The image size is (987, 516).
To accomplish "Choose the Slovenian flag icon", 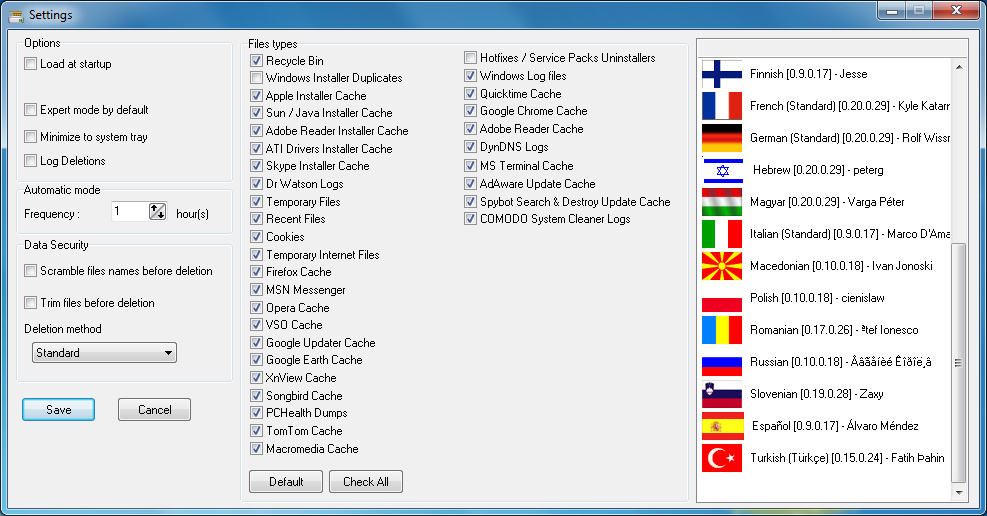I will coord(722,394).
